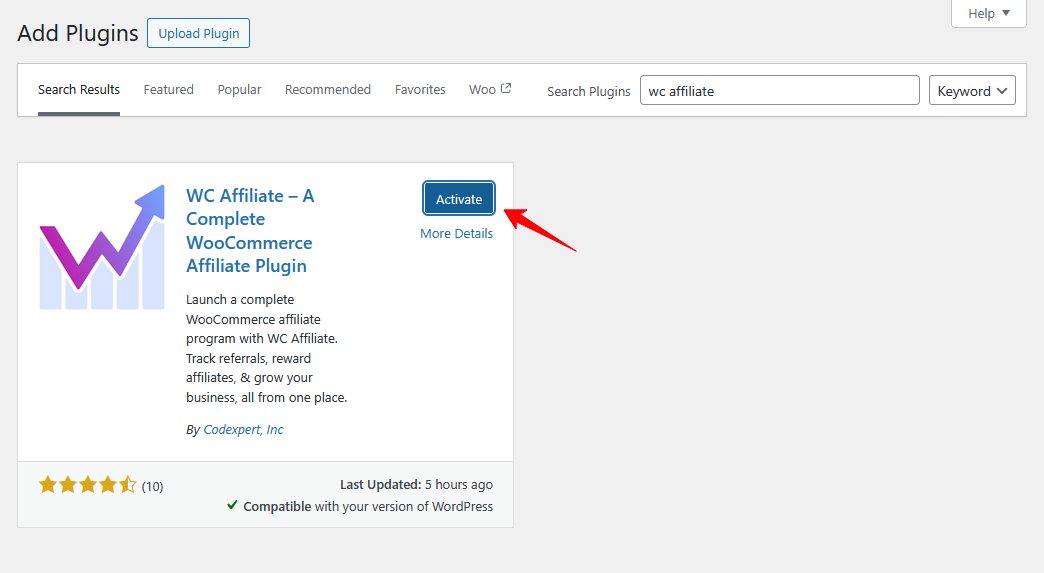
Task: Activate the WC Affiliate plugin
Action: tap(459, 199)
